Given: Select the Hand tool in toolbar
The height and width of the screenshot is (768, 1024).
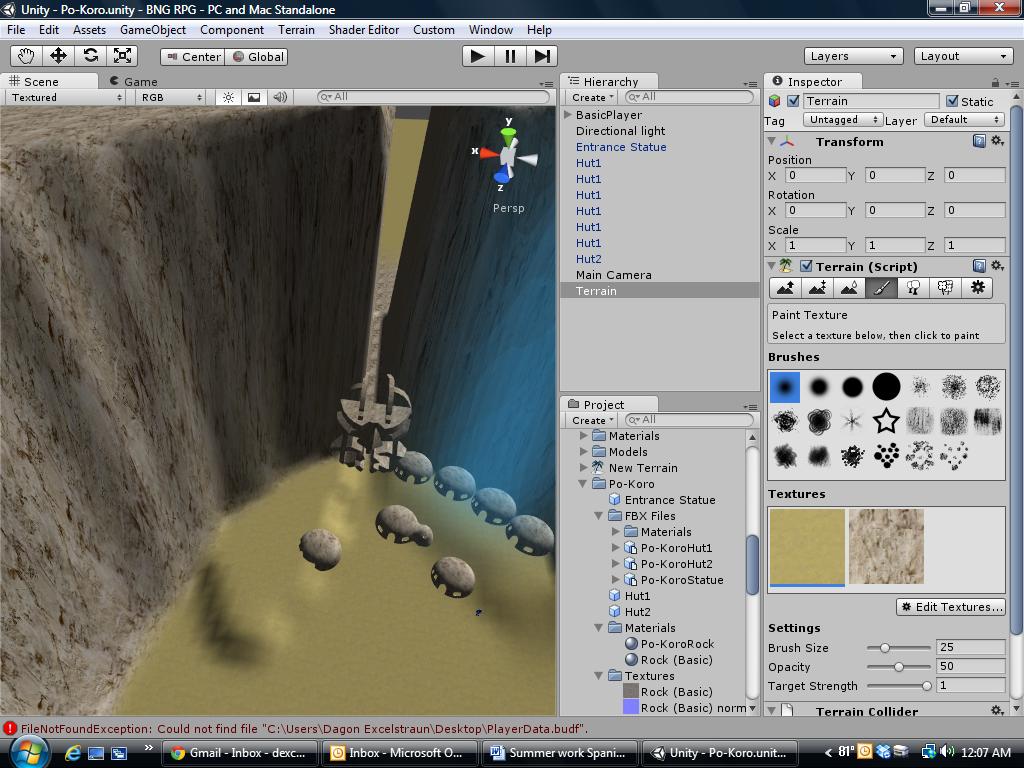Looking at the screenshot, I should pos(26,56).
